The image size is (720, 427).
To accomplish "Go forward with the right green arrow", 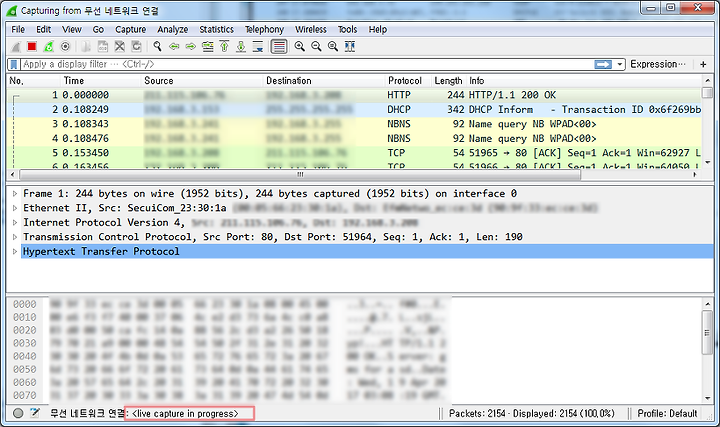I will point(191,46).
